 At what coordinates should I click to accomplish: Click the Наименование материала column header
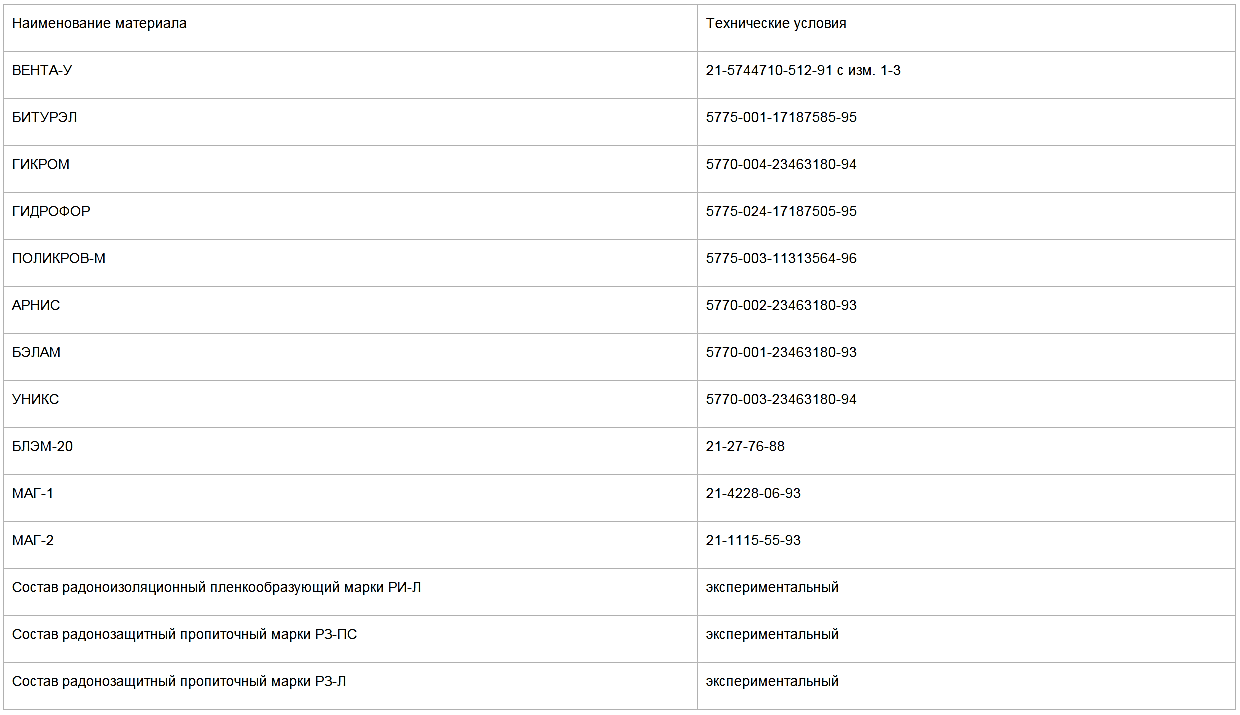(x=99, y=24)
